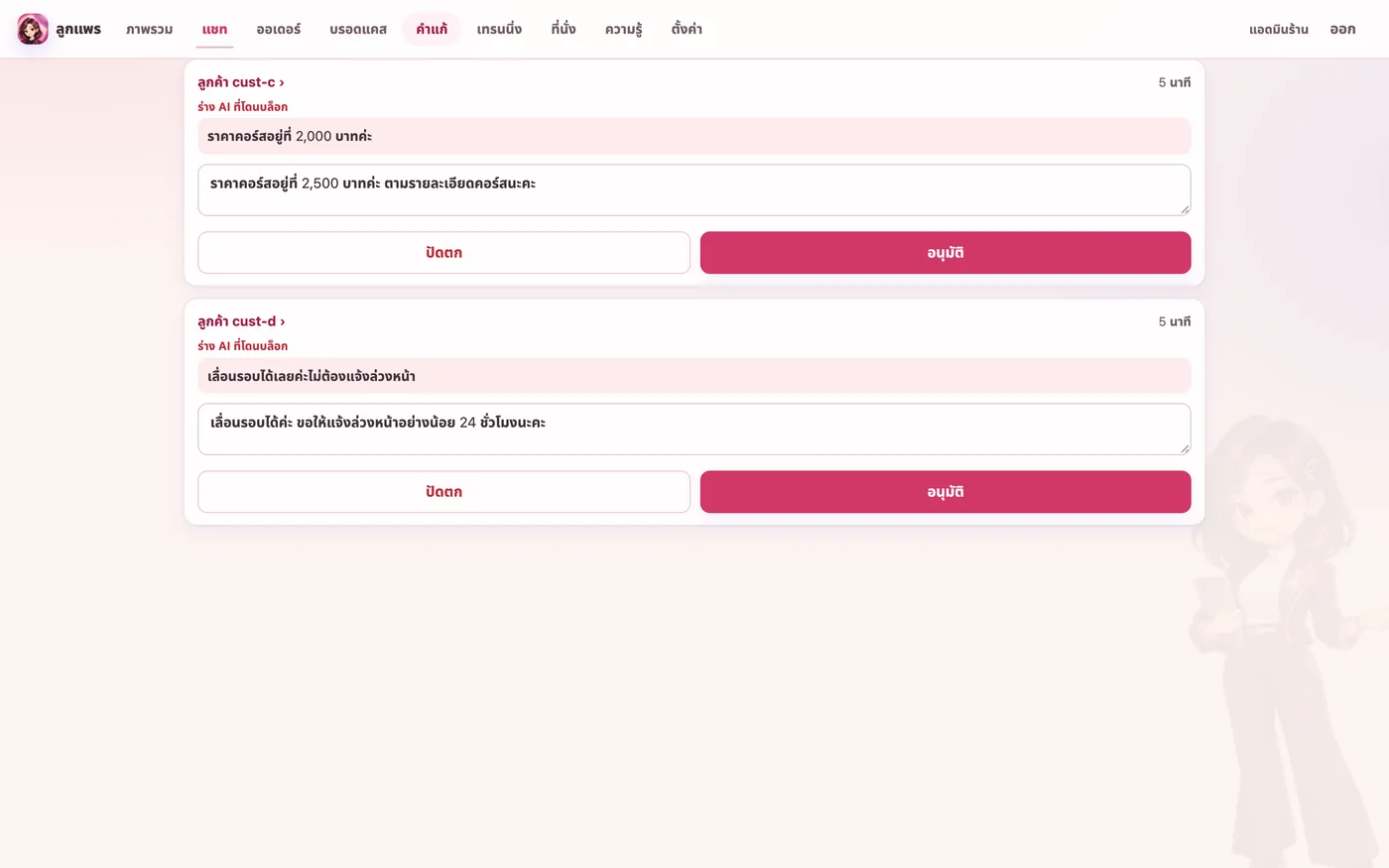Go to the ความรู้ knowledge tab

(624, 29)
